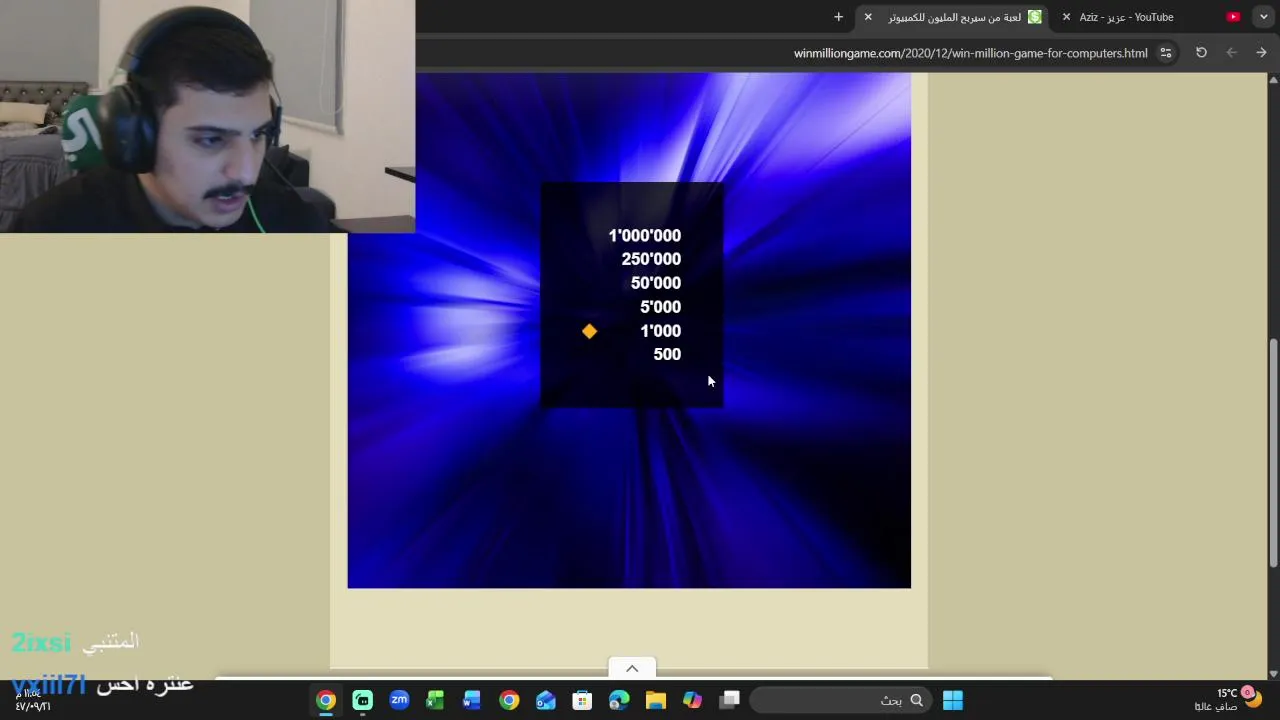
Task: Click the page scrollbar thumb
Action: [1273, 453]
